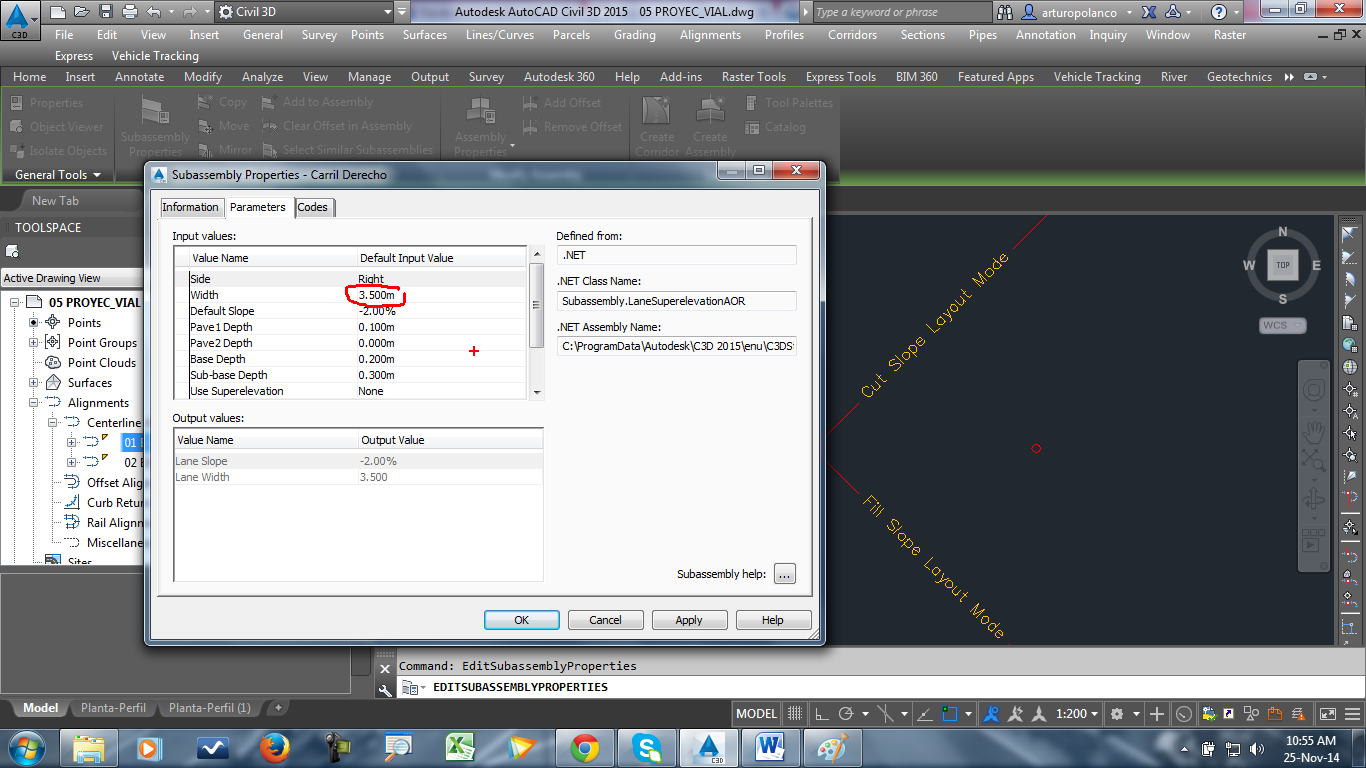This screenshot has width=1366, height=768.
Task: Switch to the Planta-Perfil (1) layout tab
Action: click(209, 708)
